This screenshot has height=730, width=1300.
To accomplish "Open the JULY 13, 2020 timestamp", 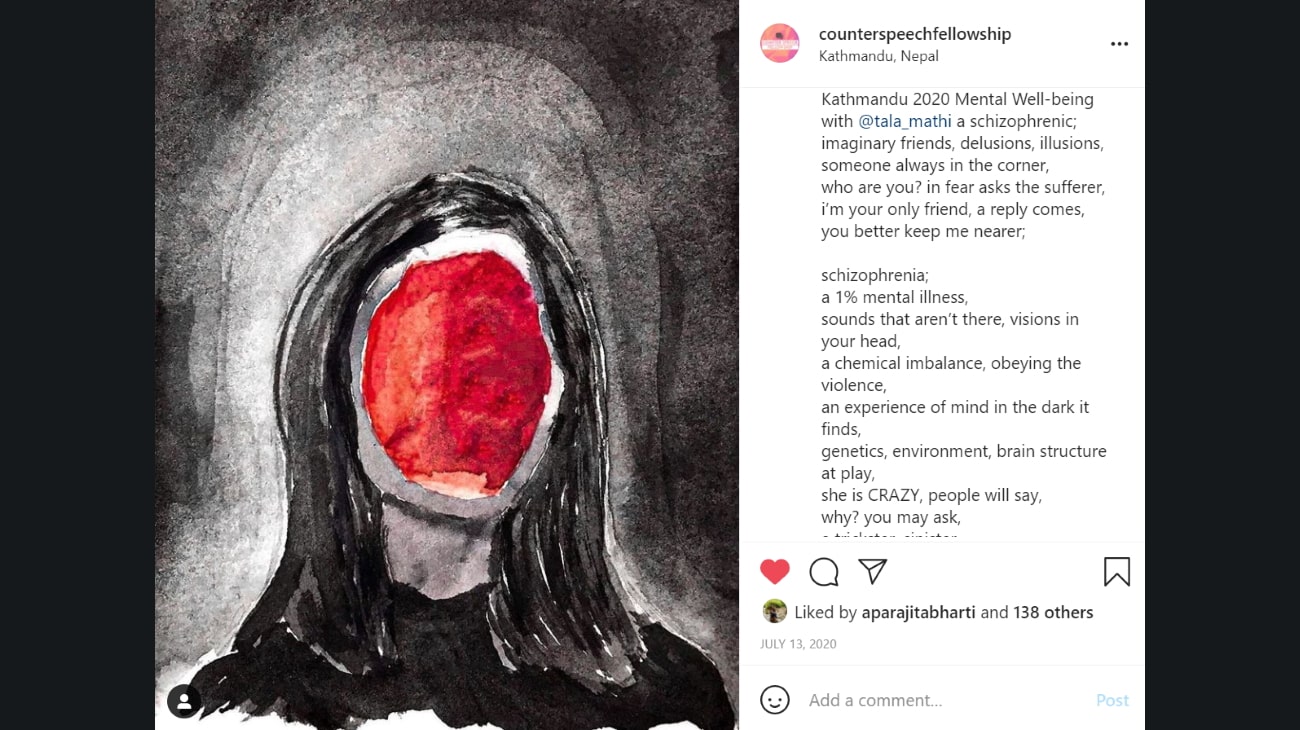I will pyautogui.click(x=798, y=644).
